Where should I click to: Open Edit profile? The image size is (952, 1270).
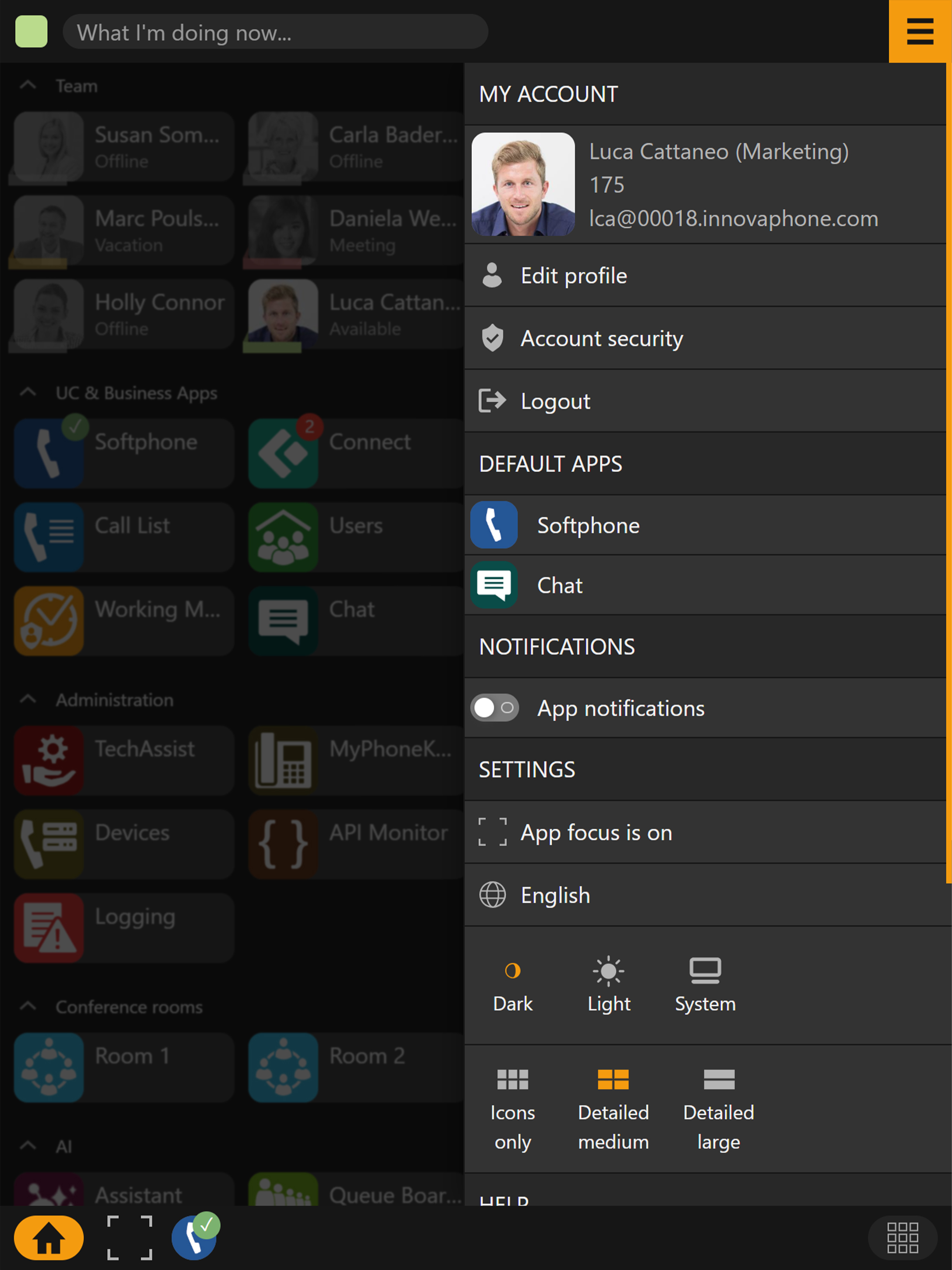point(705,276)
